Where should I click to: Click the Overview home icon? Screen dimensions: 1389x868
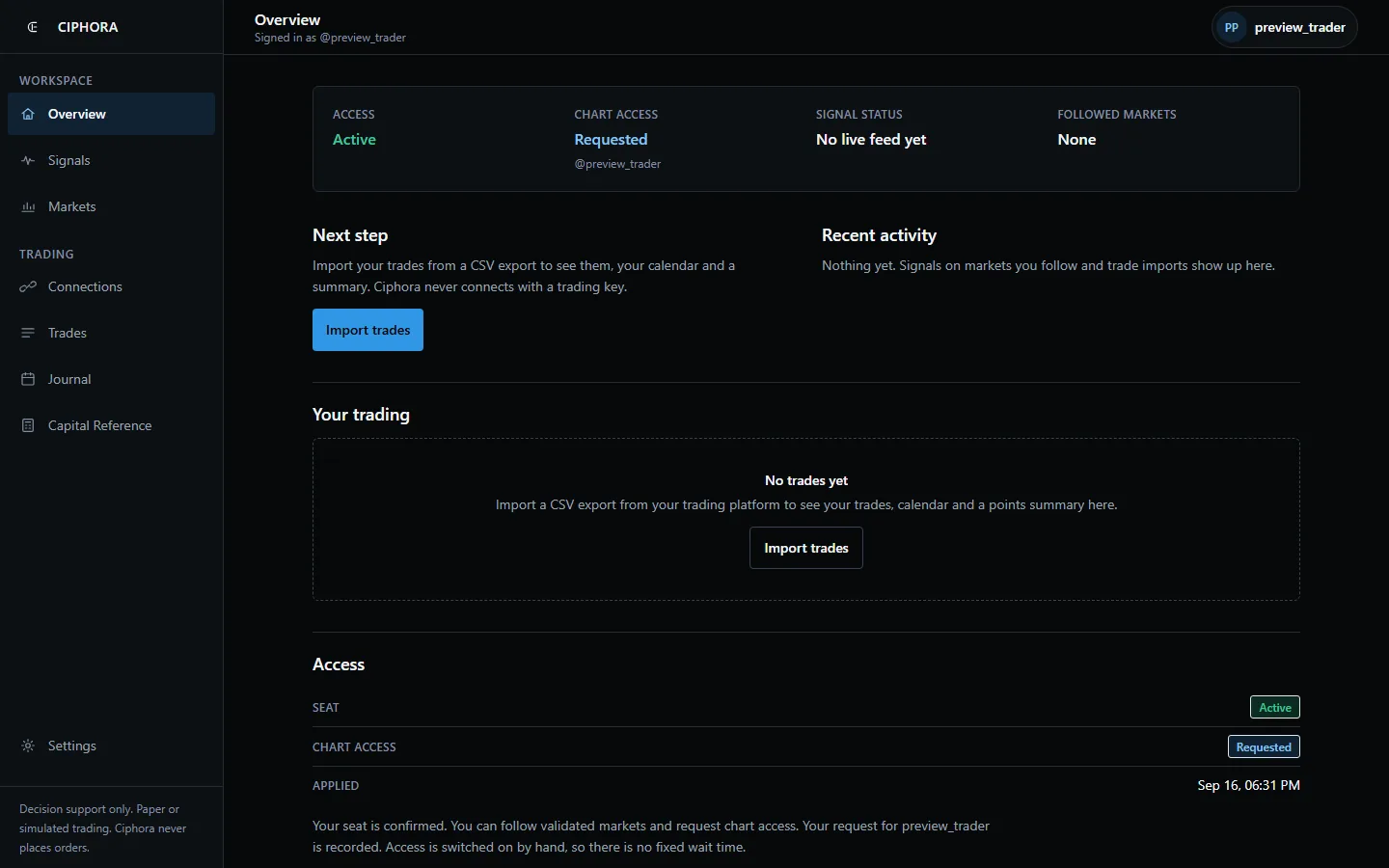point(28,114)
